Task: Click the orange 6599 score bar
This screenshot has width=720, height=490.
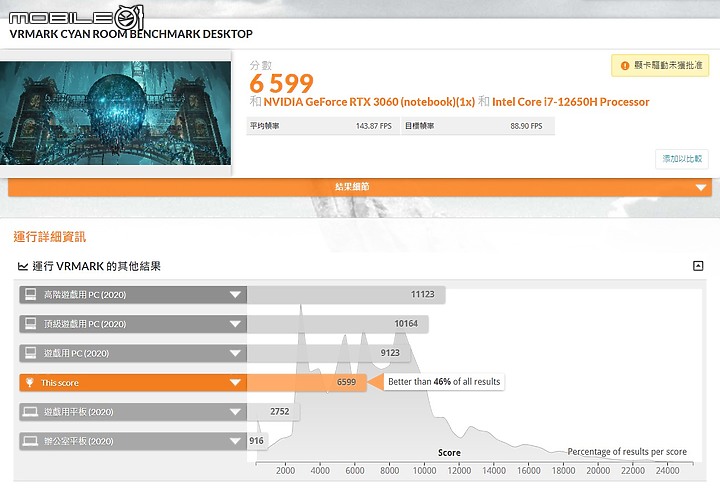Action: coord(307,382)
